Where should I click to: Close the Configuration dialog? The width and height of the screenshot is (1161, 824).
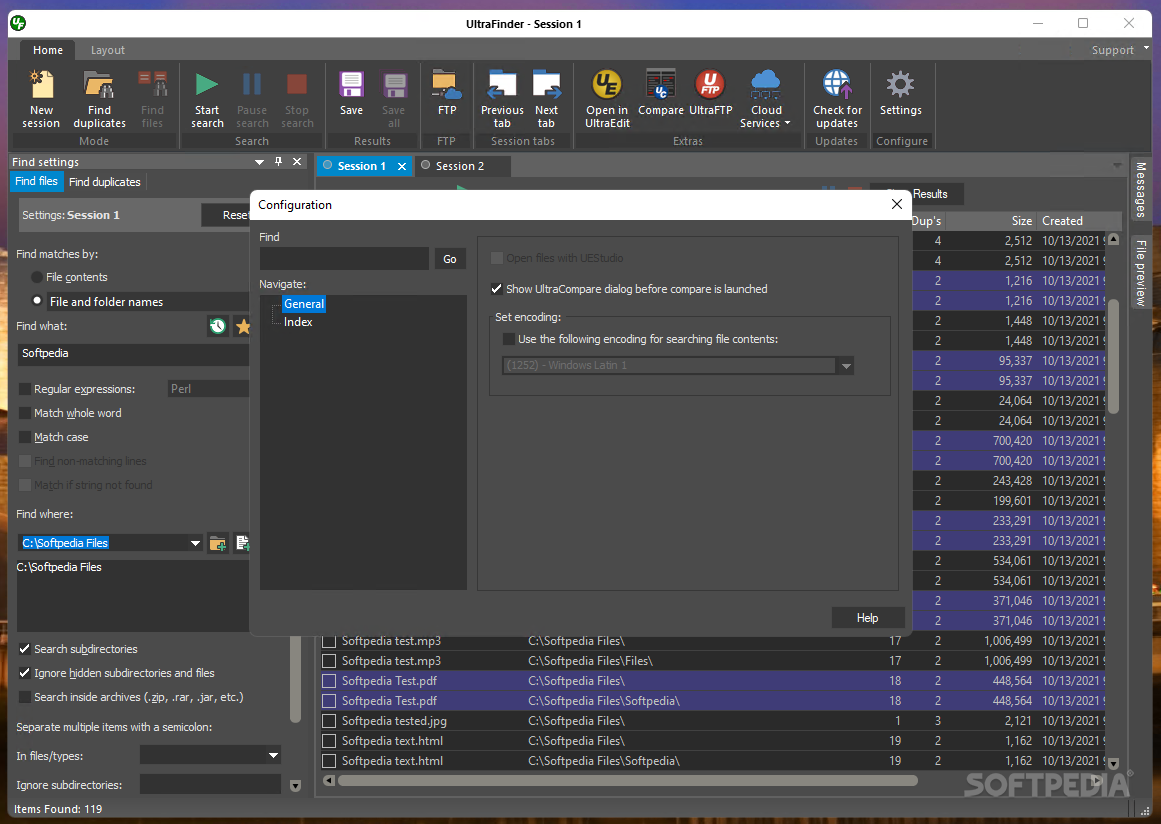click(897, 204)
